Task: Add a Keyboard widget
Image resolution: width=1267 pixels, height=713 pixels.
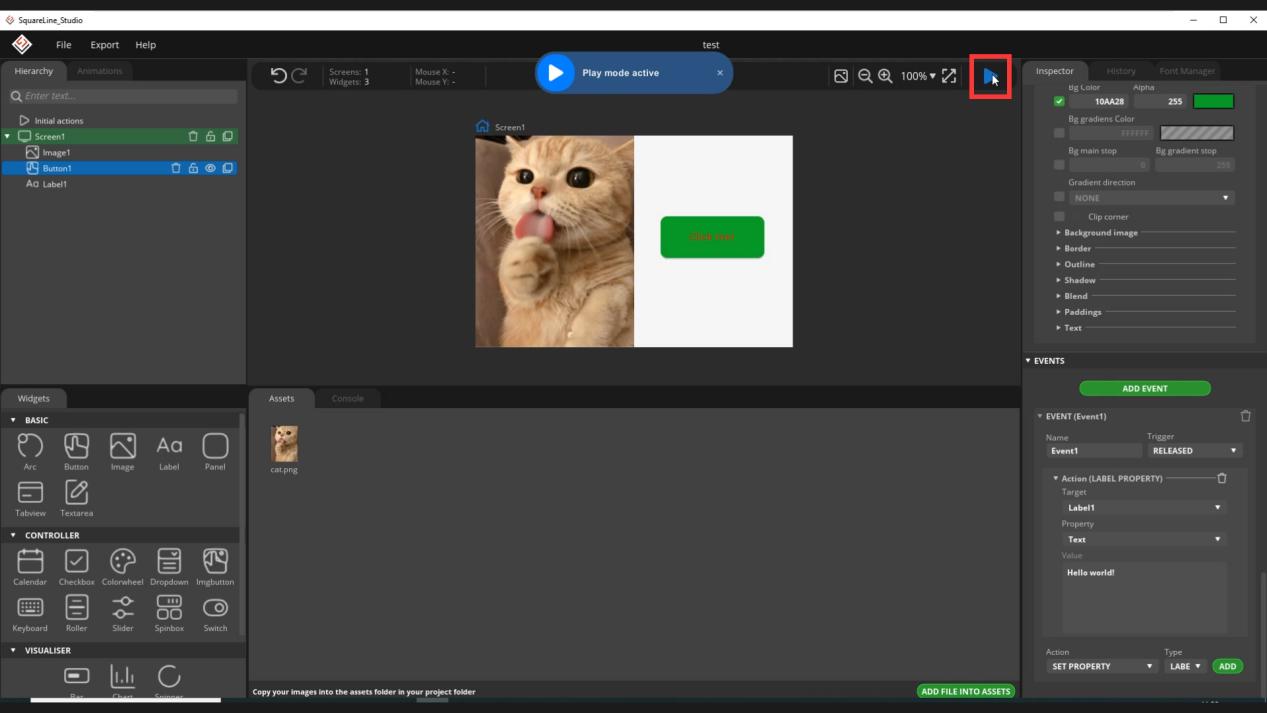Action: pyautogui.click(x=30, y=613)
